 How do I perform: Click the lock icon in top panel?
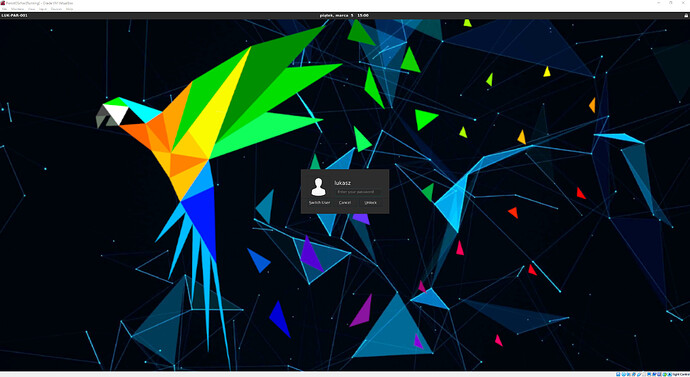point(686,15)
